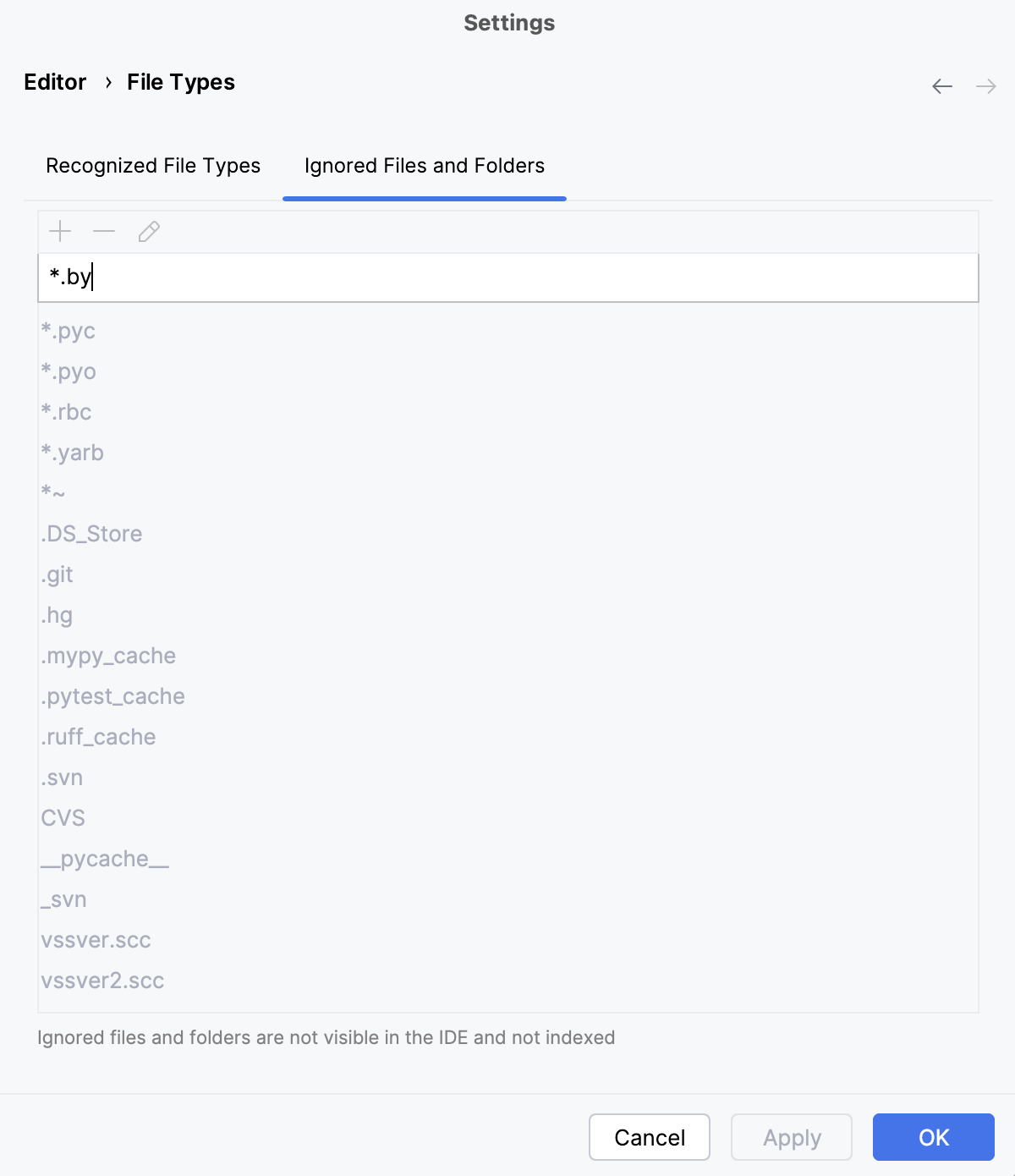This screenshot has width=1015, height=1176.
Task: Select the *.pyc ignore pattern
Action: click(68, 331)
